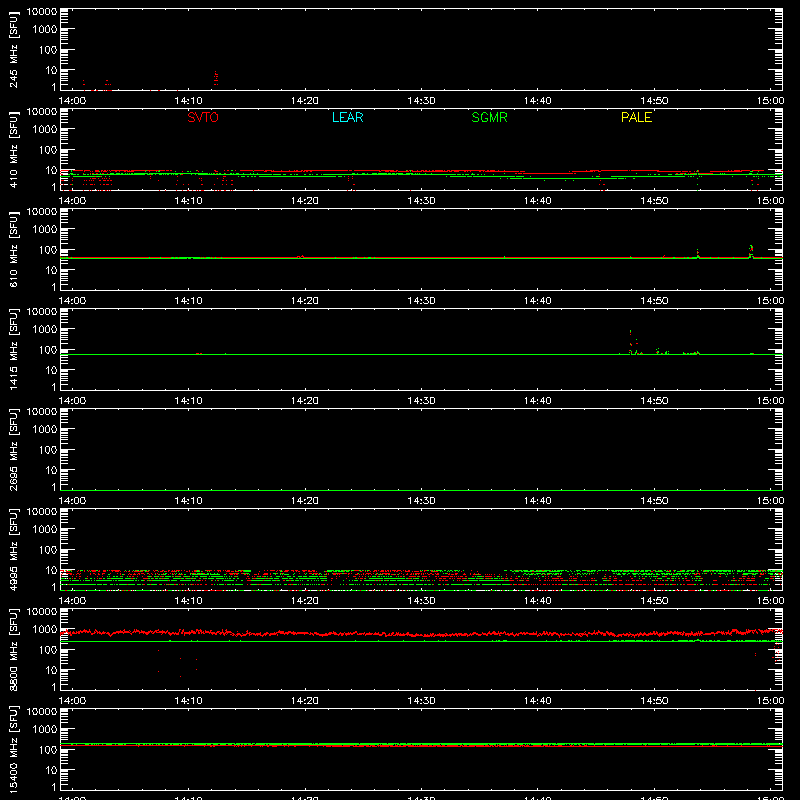This screenshot has width=800, height=800.
Task: Click the 1000 y-axis label of the 2695 MHz panel
Action: pos(45,430)
